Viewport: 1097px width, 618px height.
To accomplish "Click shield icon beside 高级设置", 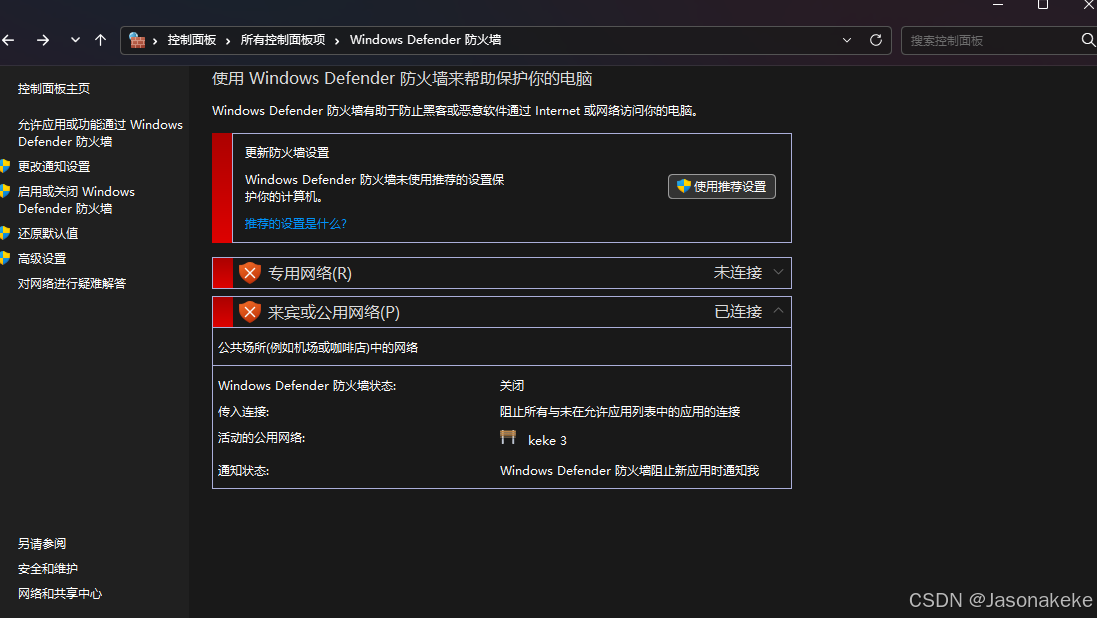I will 5,258.
